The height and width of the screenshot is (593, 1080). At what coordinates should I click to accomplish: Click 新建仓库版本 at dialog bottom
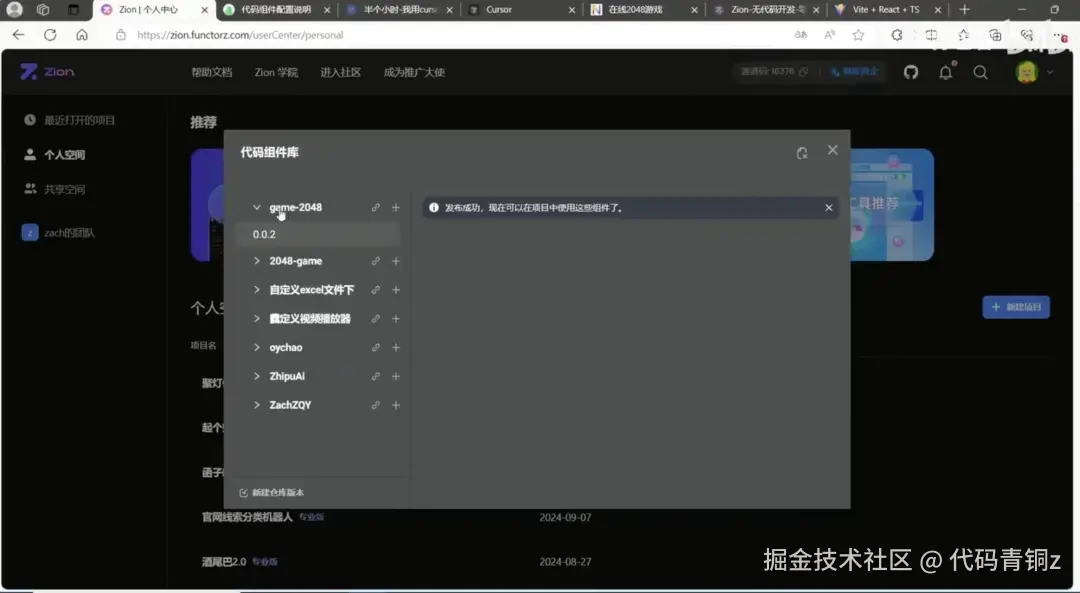[271, 492]
